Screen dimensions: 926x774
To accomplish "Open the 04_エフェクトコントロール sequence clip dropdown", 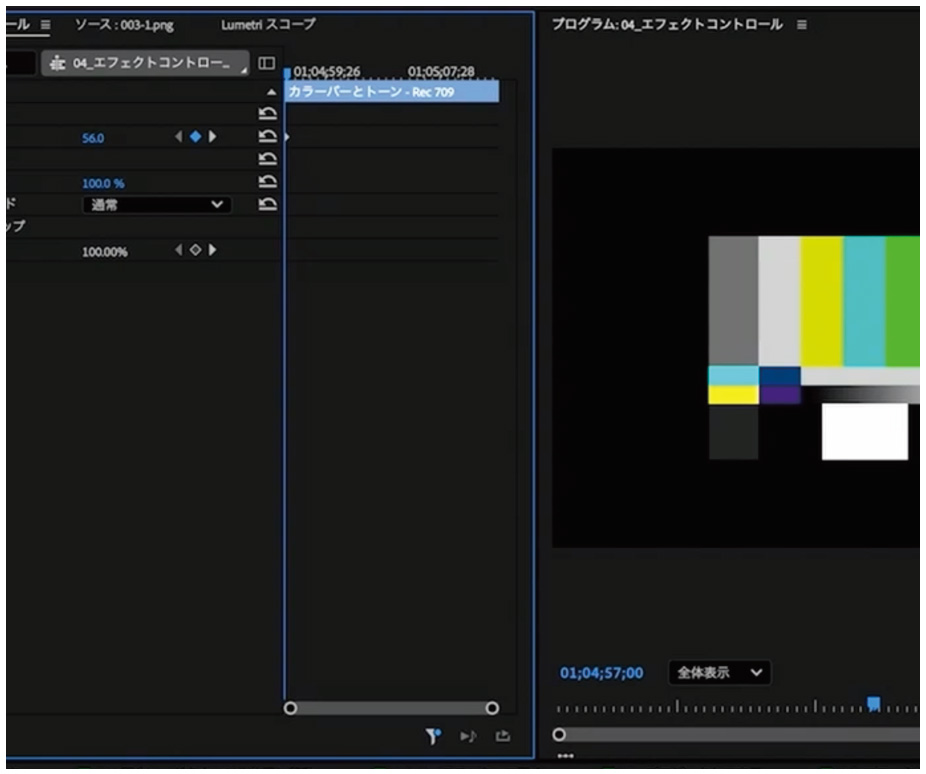I will tap(146, 63).
